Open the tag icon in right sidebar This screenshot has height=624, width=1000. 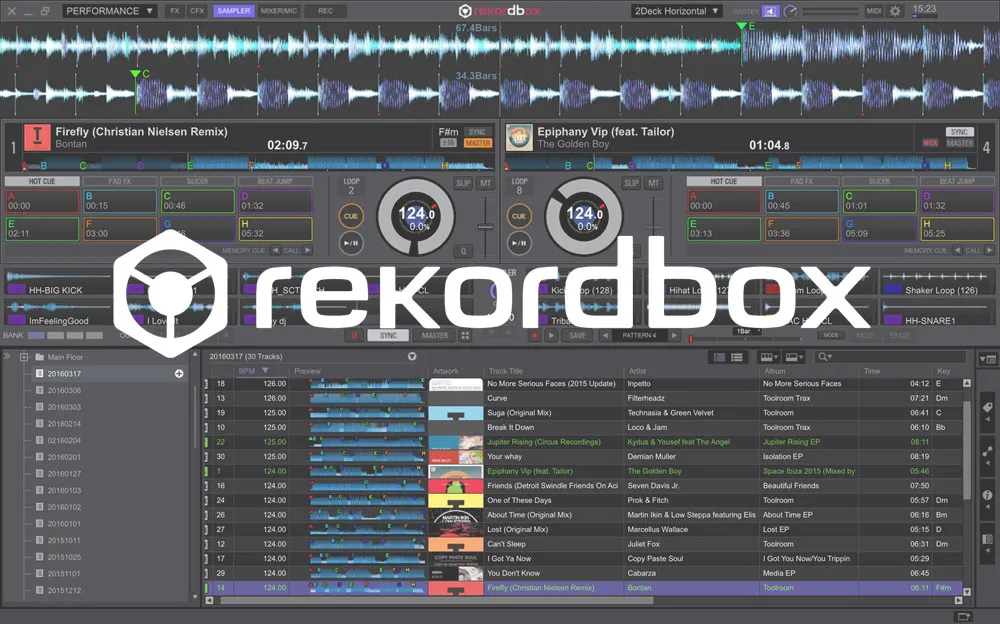(x=987, y=407)
